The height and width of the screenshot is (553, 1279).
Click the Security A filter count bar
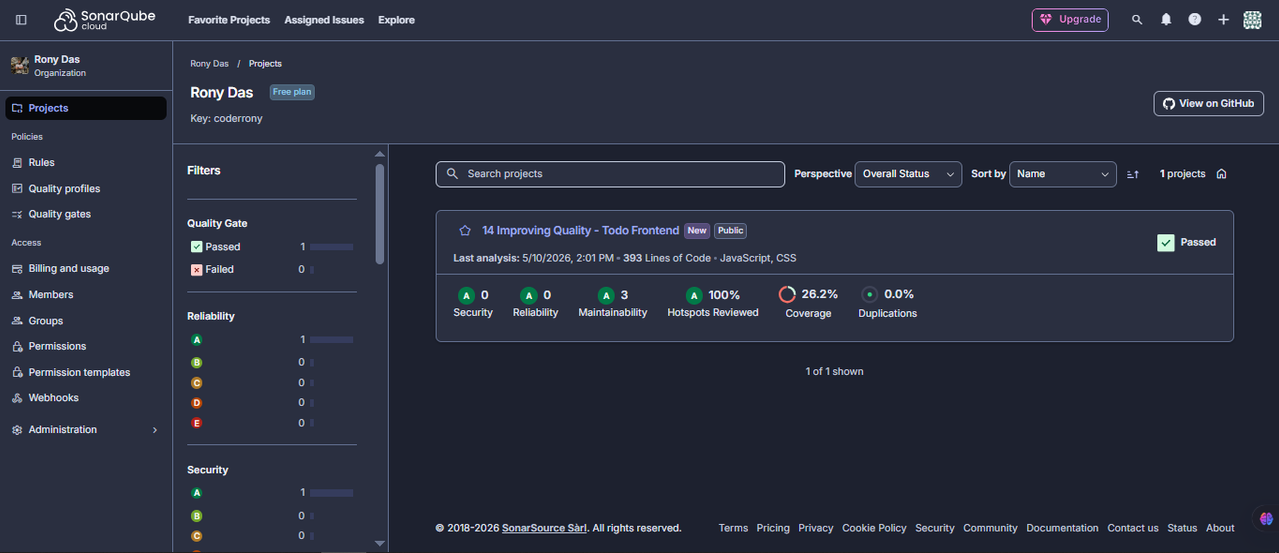click(332, 493)
